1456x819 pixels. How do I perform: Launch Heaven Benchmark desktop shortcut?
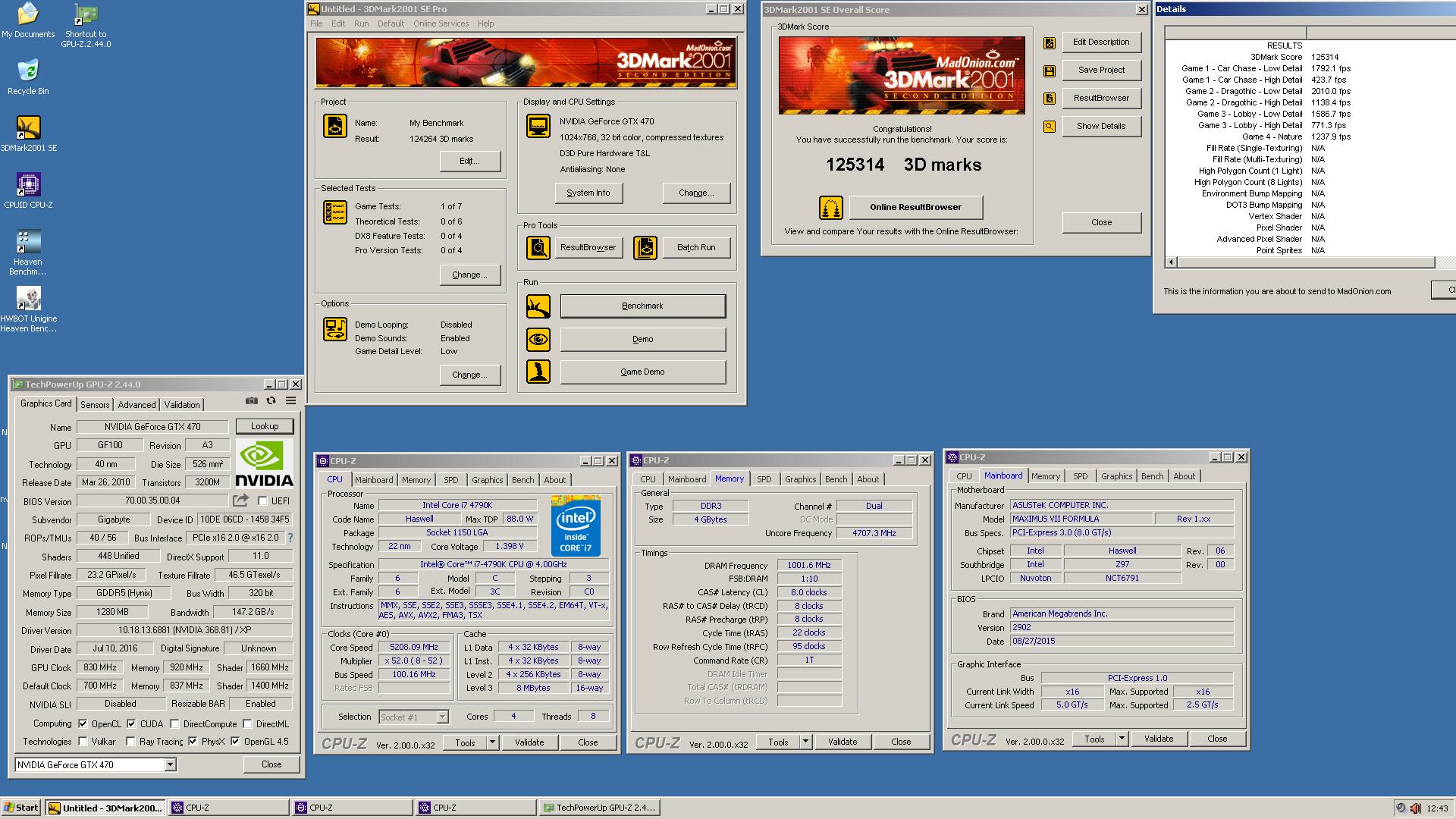[28, 252]
